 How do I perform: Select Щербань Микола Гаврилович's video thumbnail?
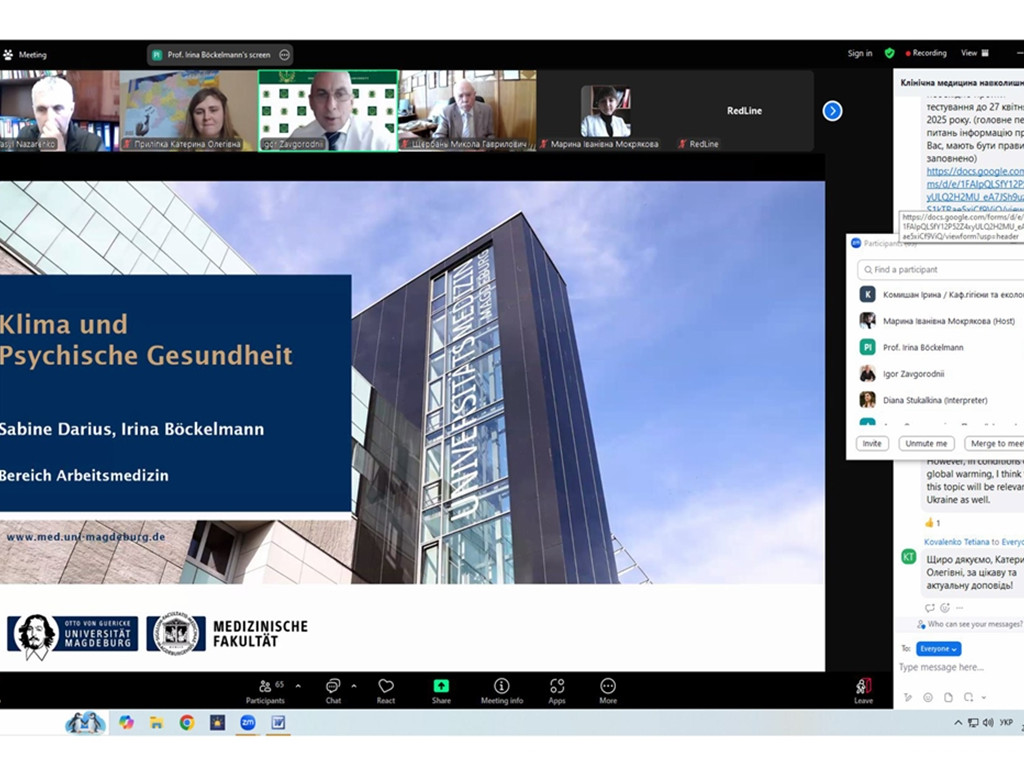pos(468,111)
